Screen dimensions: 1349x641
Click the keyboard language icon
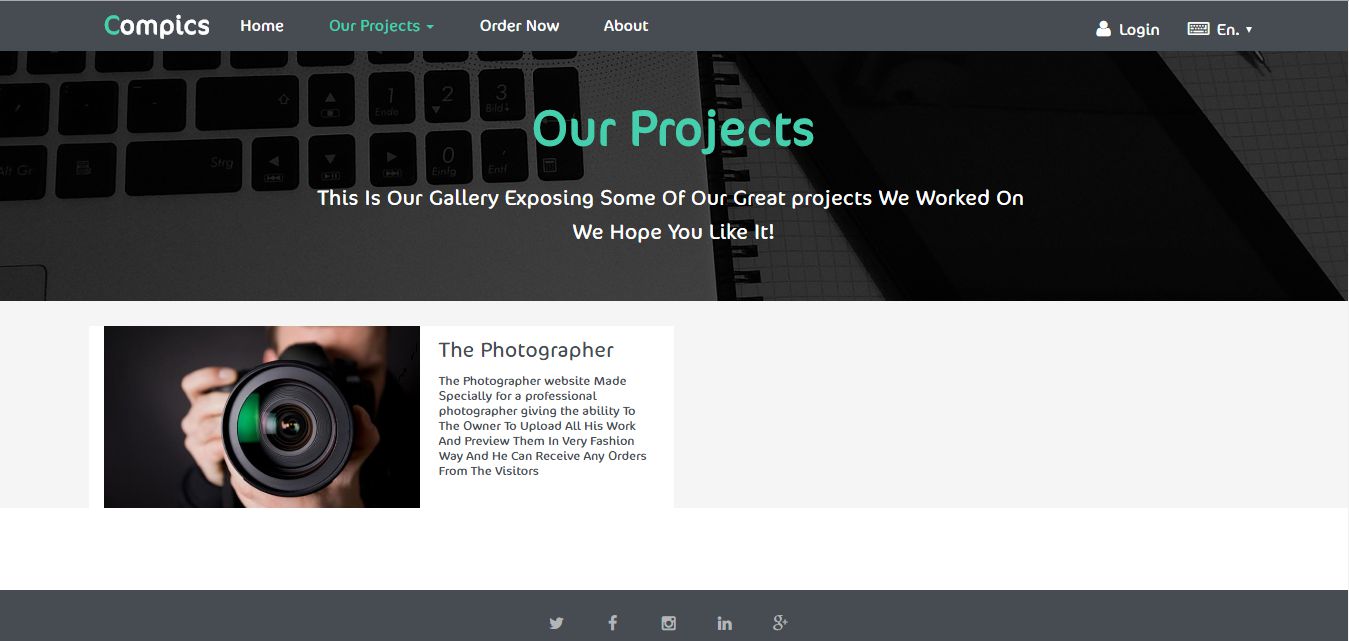pyautogui.click(x=1198, y=29)
